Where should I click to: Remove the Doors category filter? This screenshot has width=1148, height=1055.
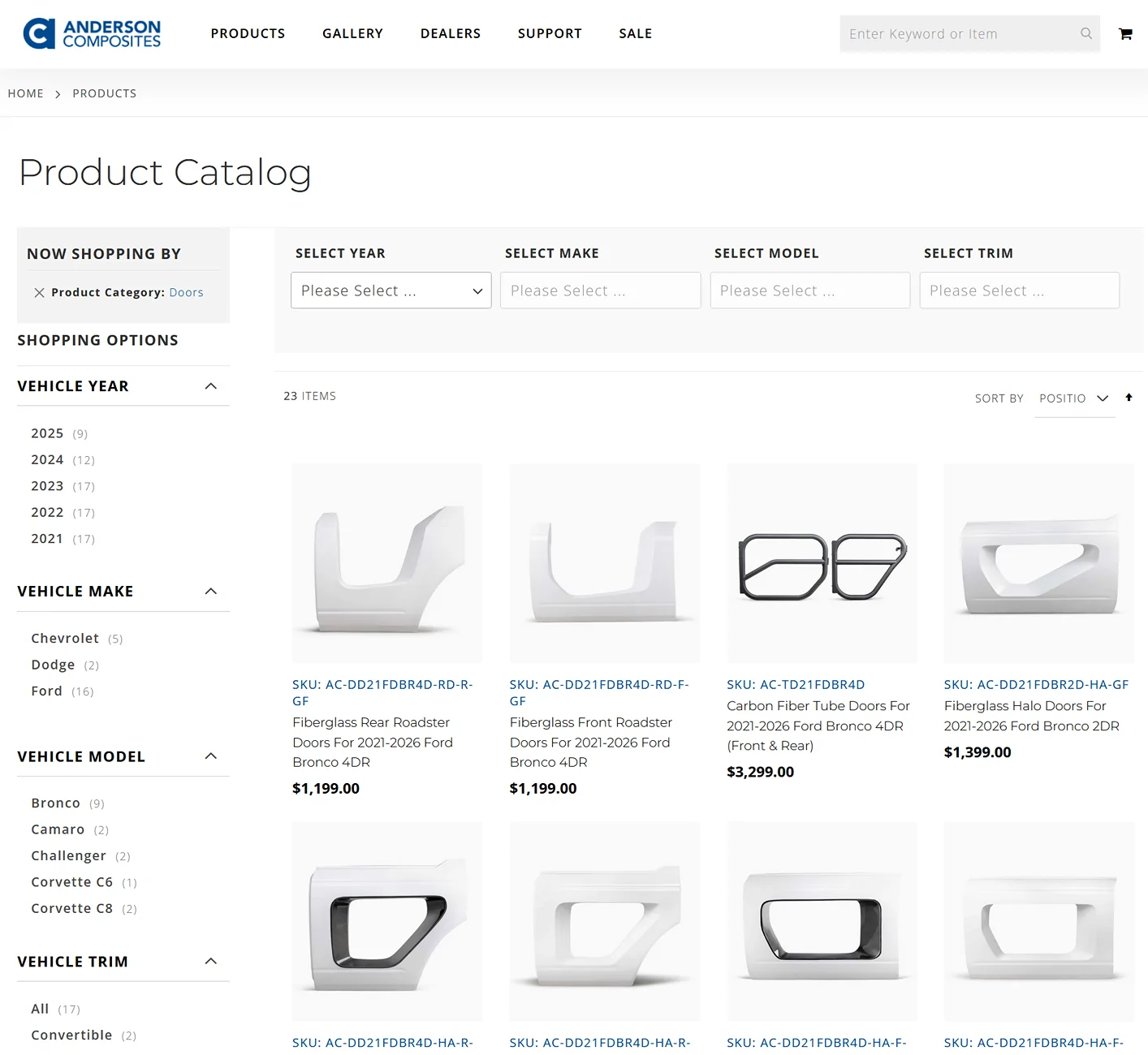(39, 293)
